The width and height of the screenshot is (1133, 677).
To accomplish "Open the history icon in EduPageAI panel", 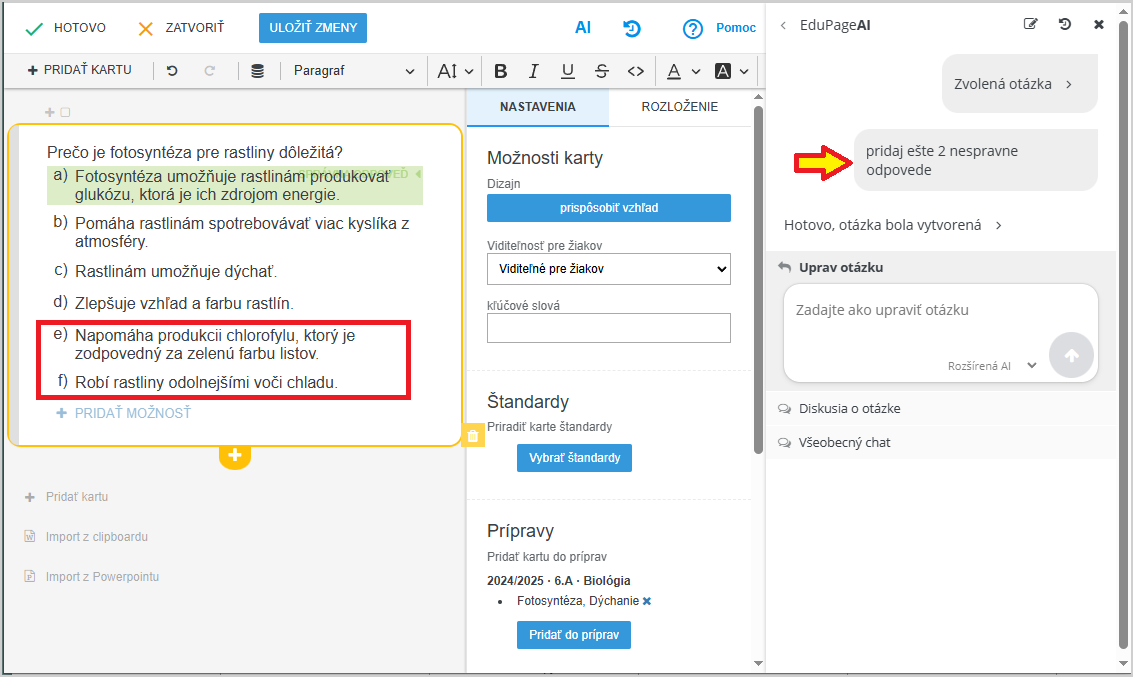I will pos(1065,24).
